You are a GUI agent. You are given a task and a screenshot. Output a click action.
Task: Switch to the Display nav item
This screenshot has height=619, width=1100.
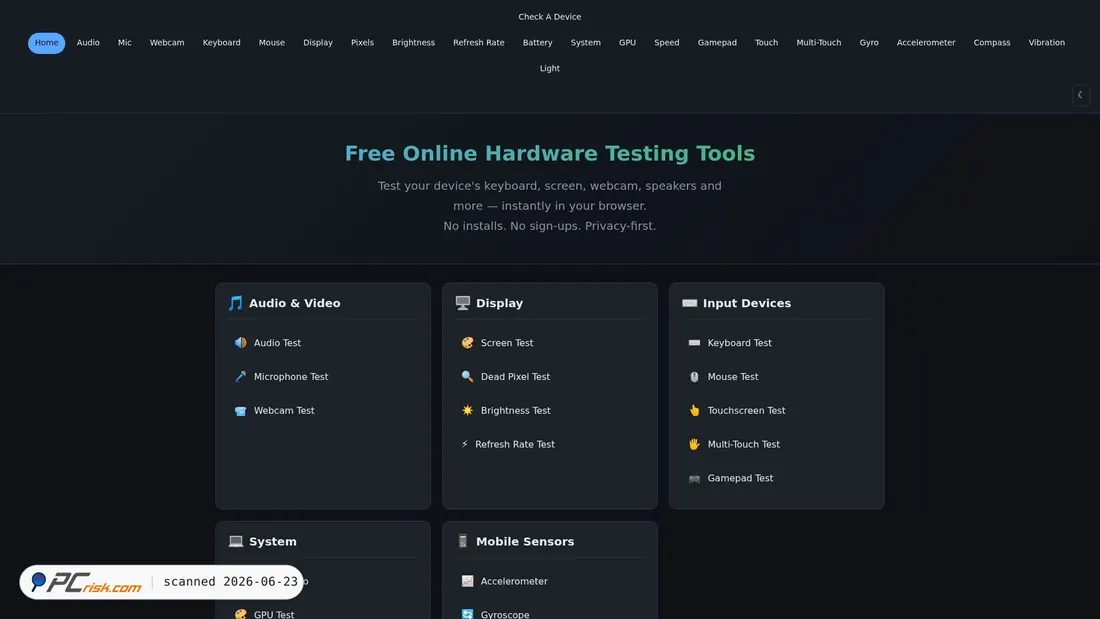click(x=318, y=43)
